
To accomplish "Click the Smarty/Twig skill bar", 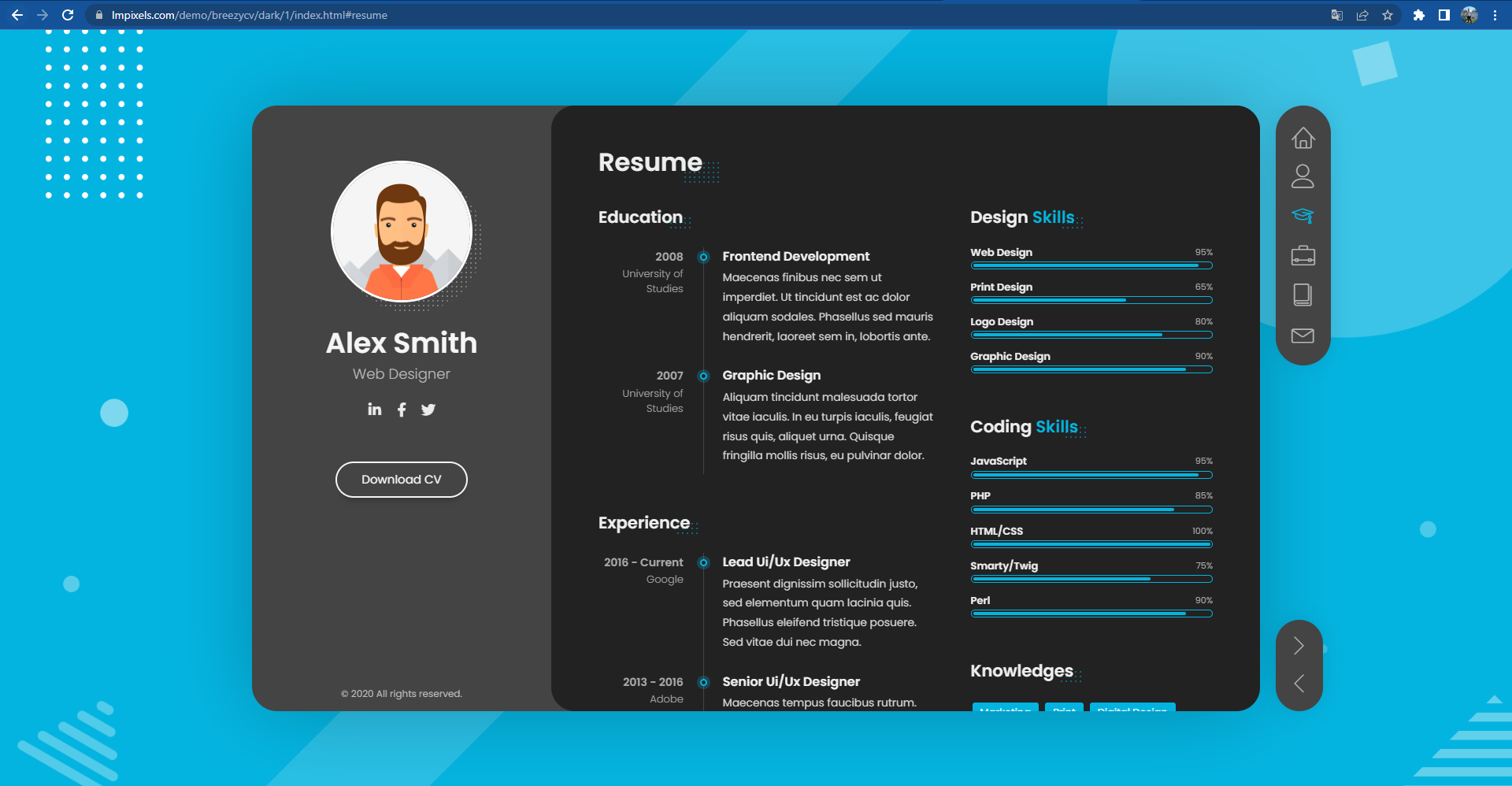I will (x=1091, y=579).
